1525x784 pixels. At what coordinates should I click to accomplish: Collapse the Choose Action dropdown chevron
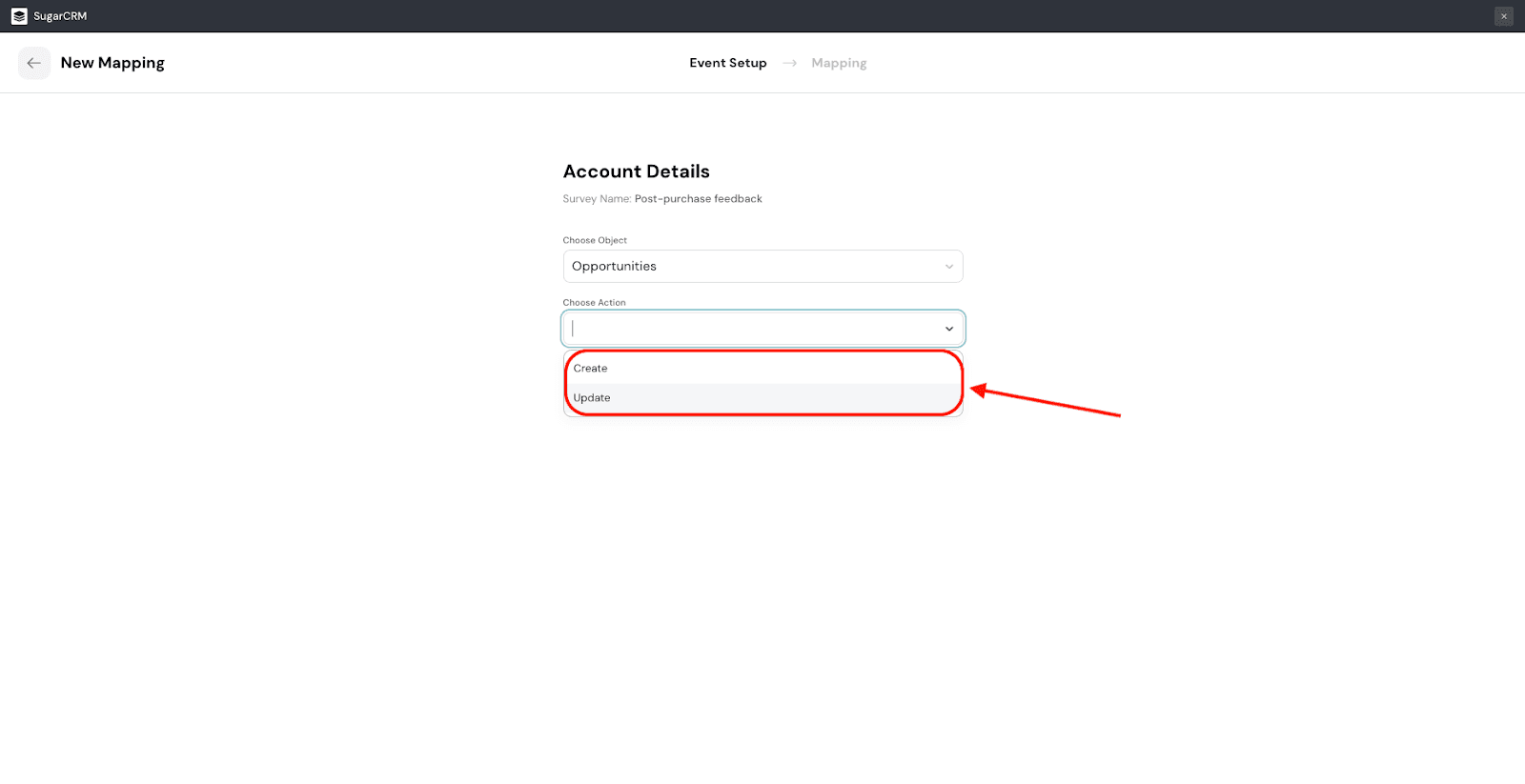pos(948,329)
